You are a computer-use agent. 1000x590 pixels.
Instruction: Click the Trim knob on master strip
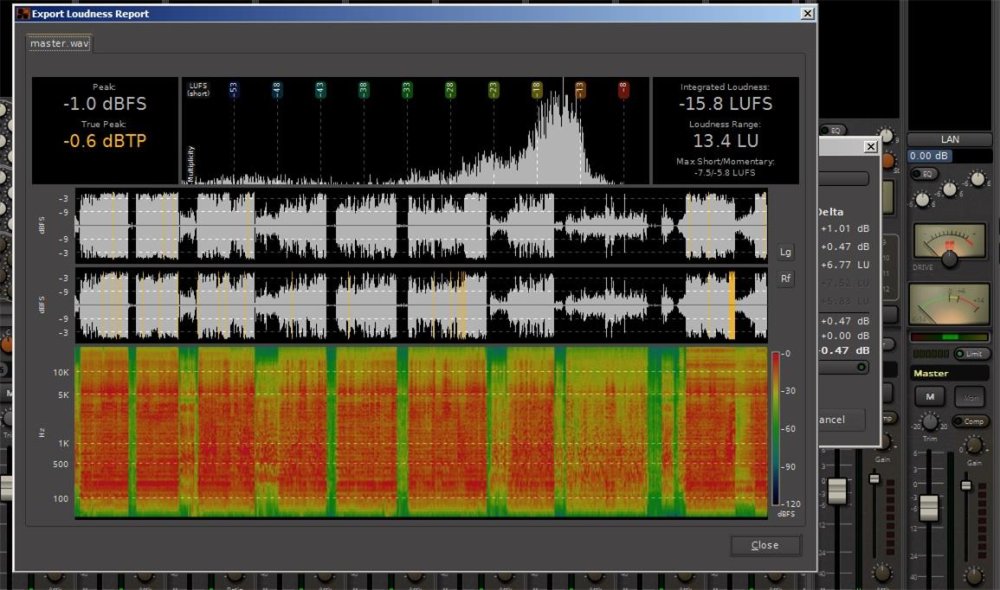(928, 423)
